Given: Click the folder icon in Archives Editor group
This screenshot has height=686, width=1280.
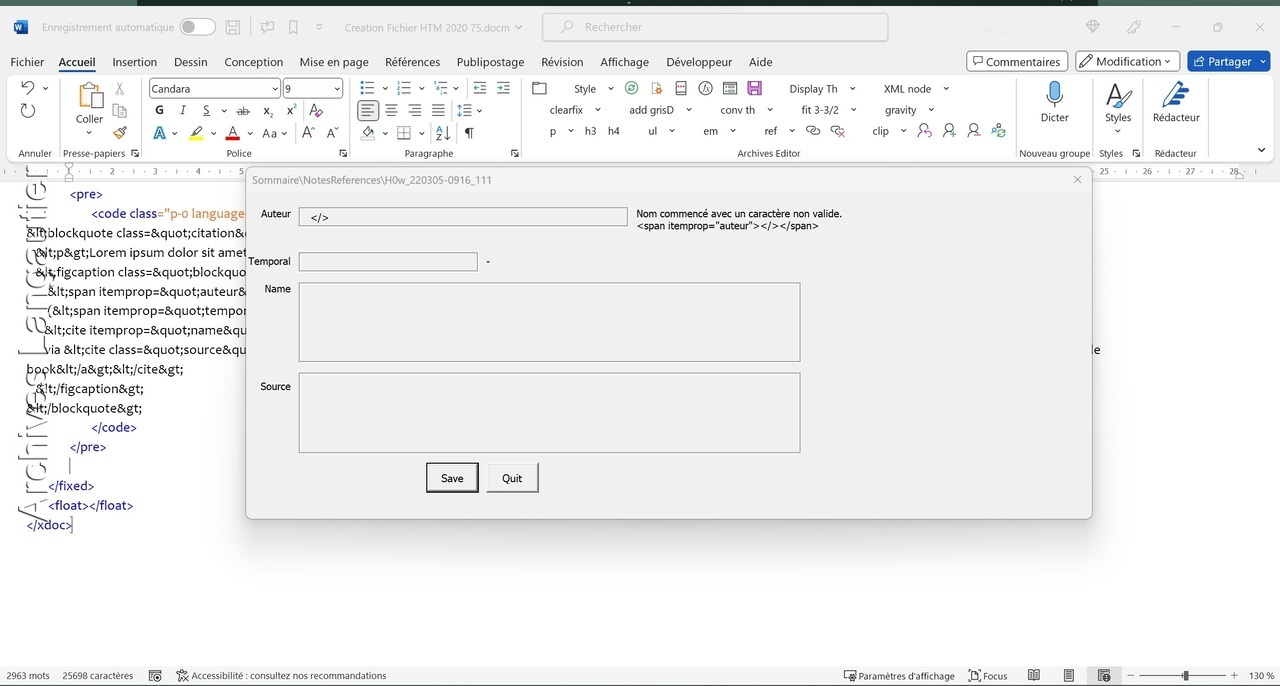Looking at the screenshot, I should click(x=540, y=89).
